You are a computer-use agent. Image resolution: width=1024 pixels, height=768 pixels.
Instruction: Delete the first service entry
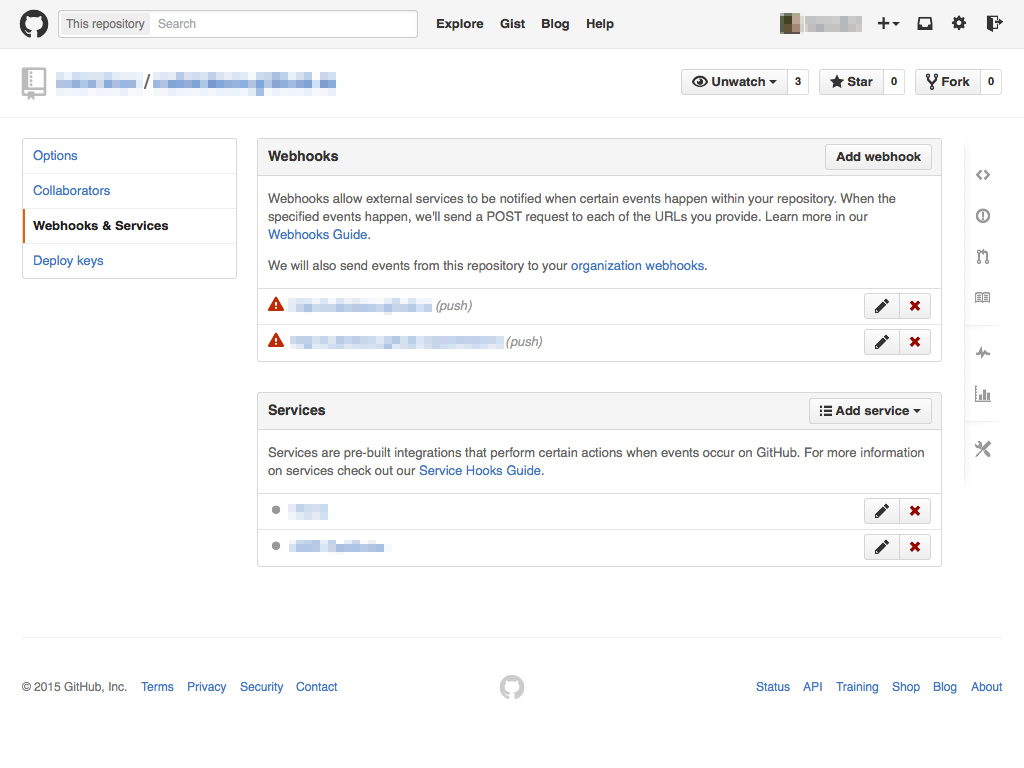[914, 510]
